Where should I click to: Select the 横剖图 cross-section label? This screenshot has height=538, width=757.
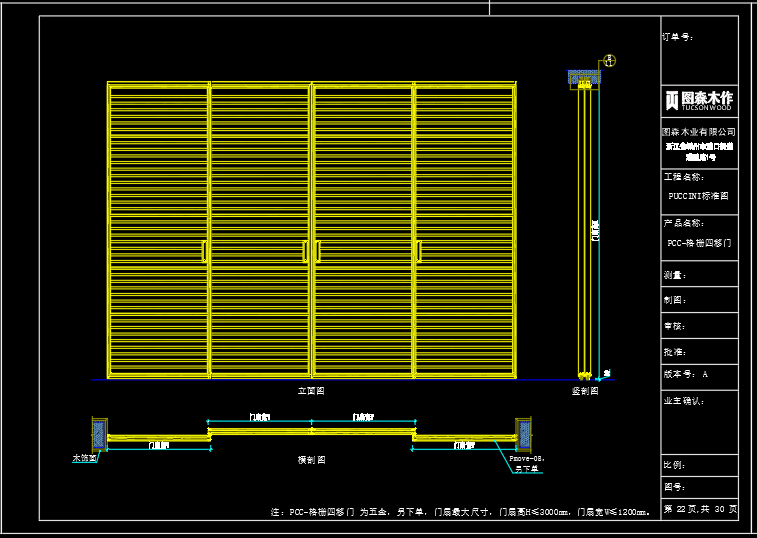pos(311,460)
